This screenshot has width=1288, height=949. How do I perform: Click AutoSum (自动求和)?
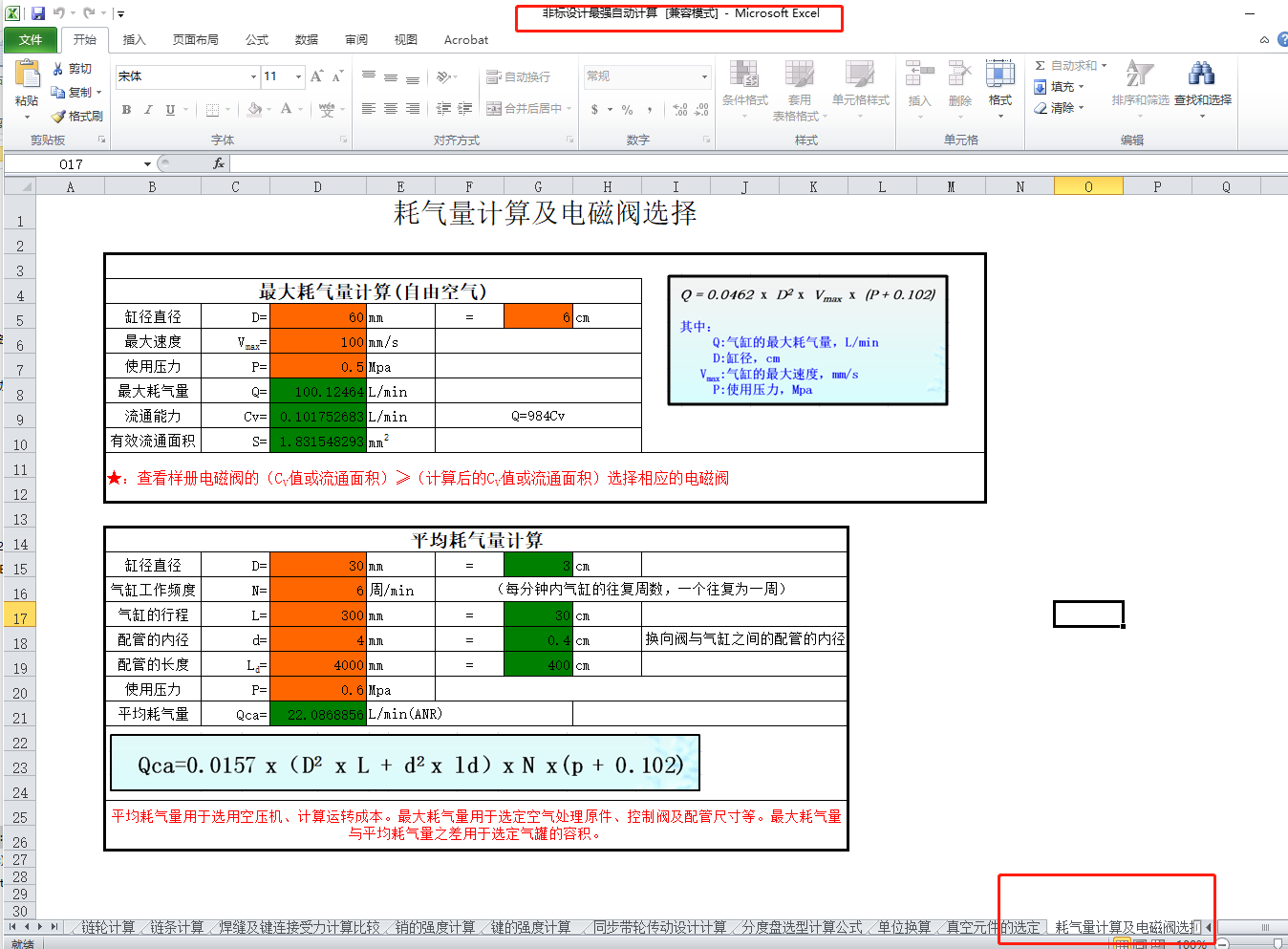pos(1070,66)
